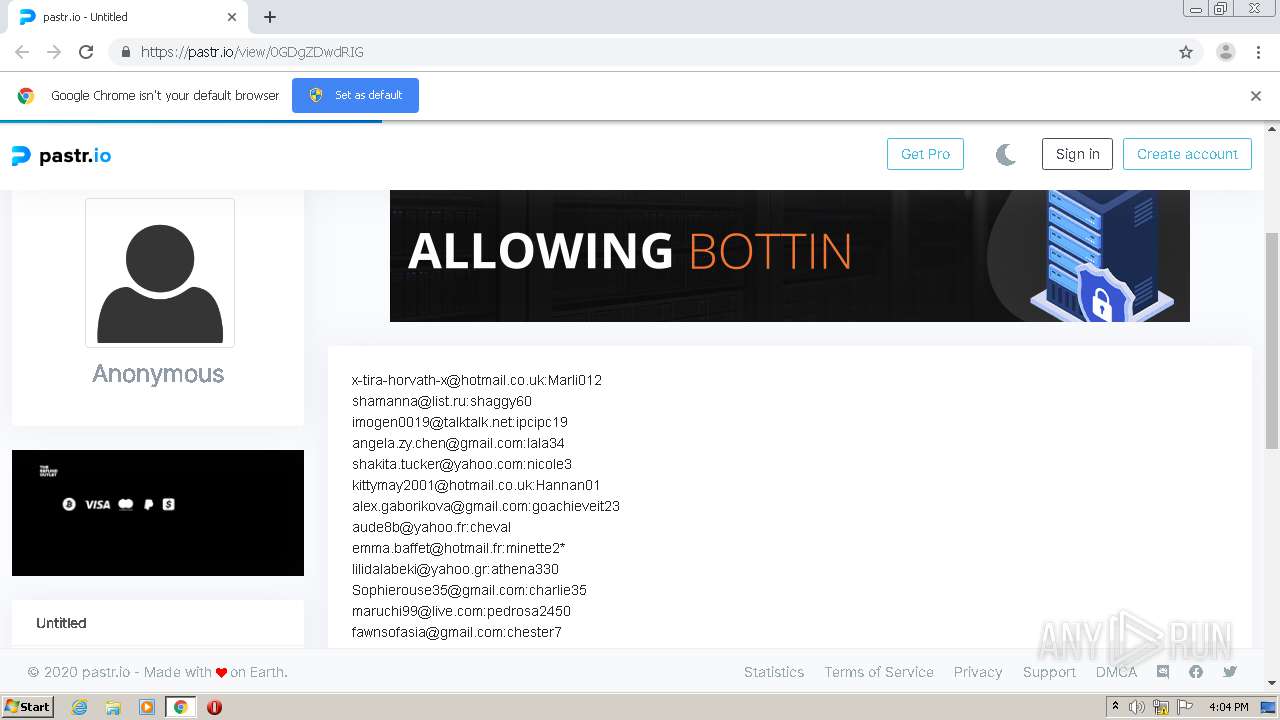Open the black sidebar payment ad
Image resolution: width=1280 pixels, height=720 pixels.
coord(158,513)
